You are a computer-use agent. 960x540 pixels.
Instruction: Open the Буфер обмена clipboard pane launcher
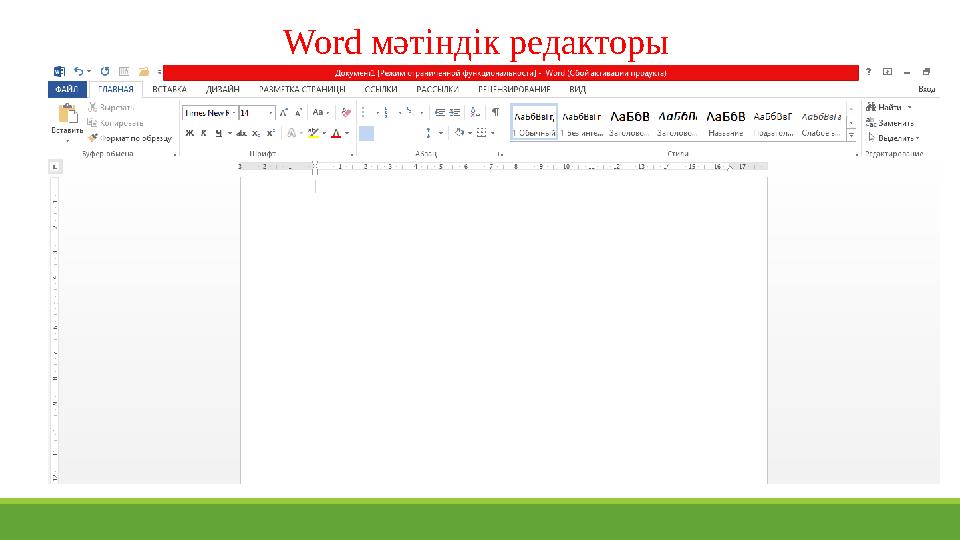coord(175,155)
